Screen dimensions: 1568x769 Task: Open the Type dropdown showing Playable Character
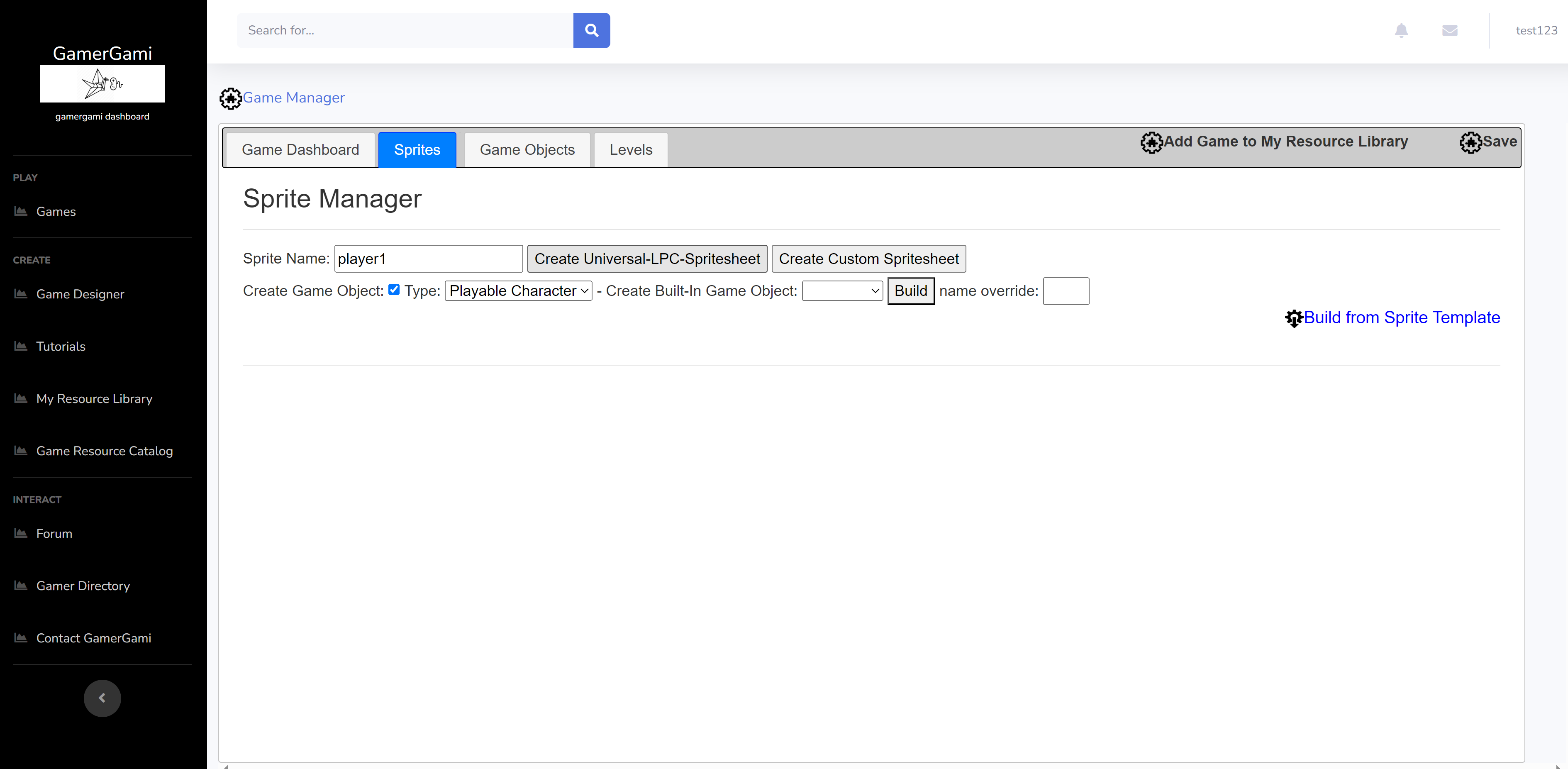tap(518, 291)
